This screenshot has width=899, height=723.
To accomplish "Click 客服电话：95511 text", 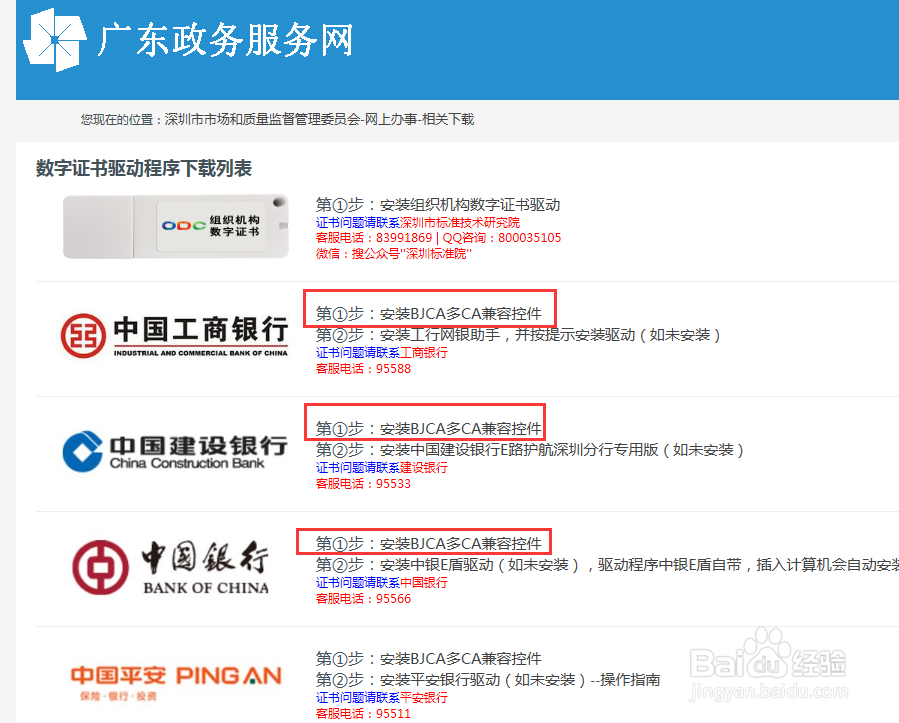I will tap(363, 714).
